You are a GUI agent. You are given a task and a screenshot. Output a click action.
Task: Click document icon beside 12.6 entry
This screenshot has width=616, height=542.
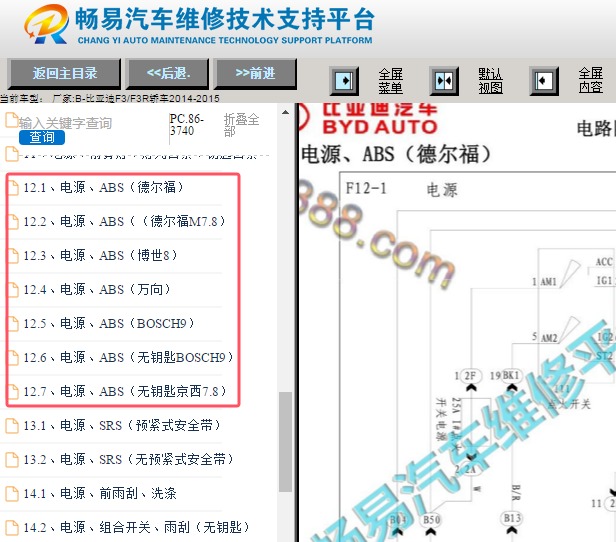tap(13, 358)
